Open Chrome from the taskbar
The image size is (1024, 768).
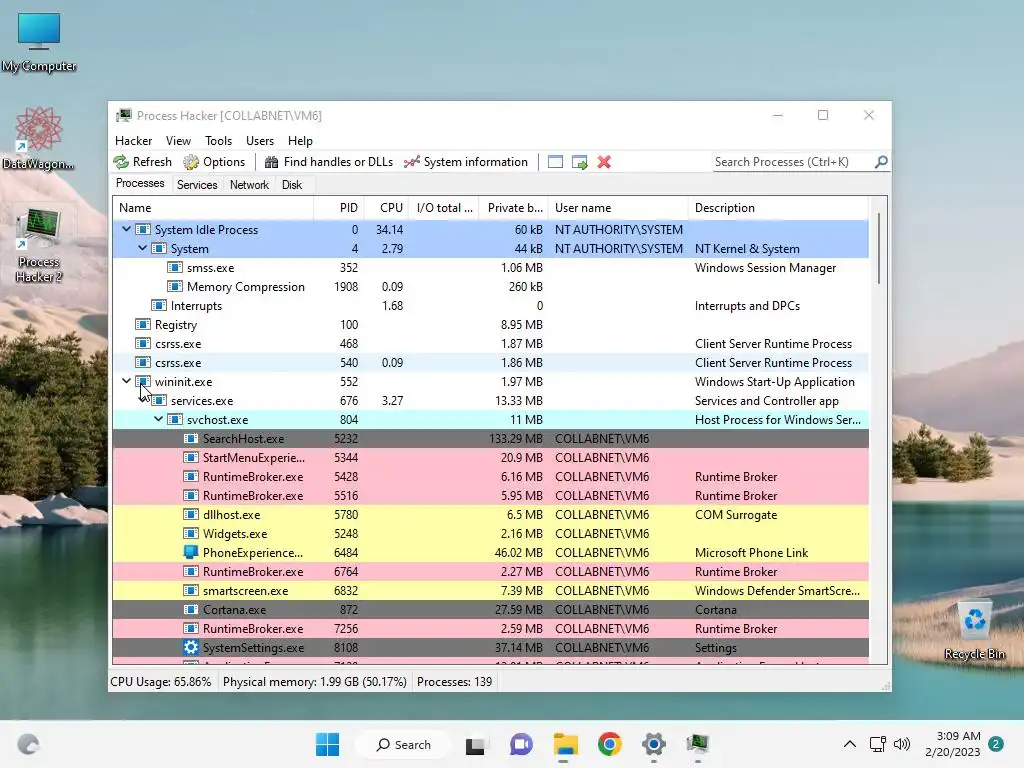click(609, 744)
